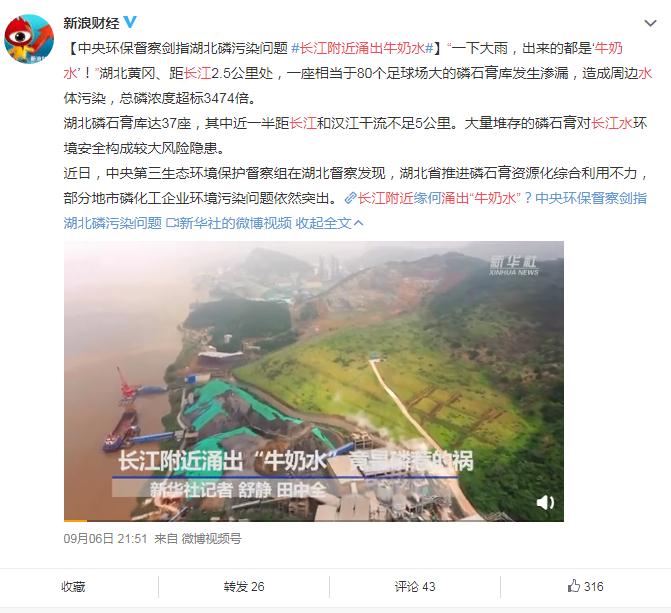This screenshot has height=613, width=671.
Task: Click the blue verified V badge
Action: tap(130, 22)
